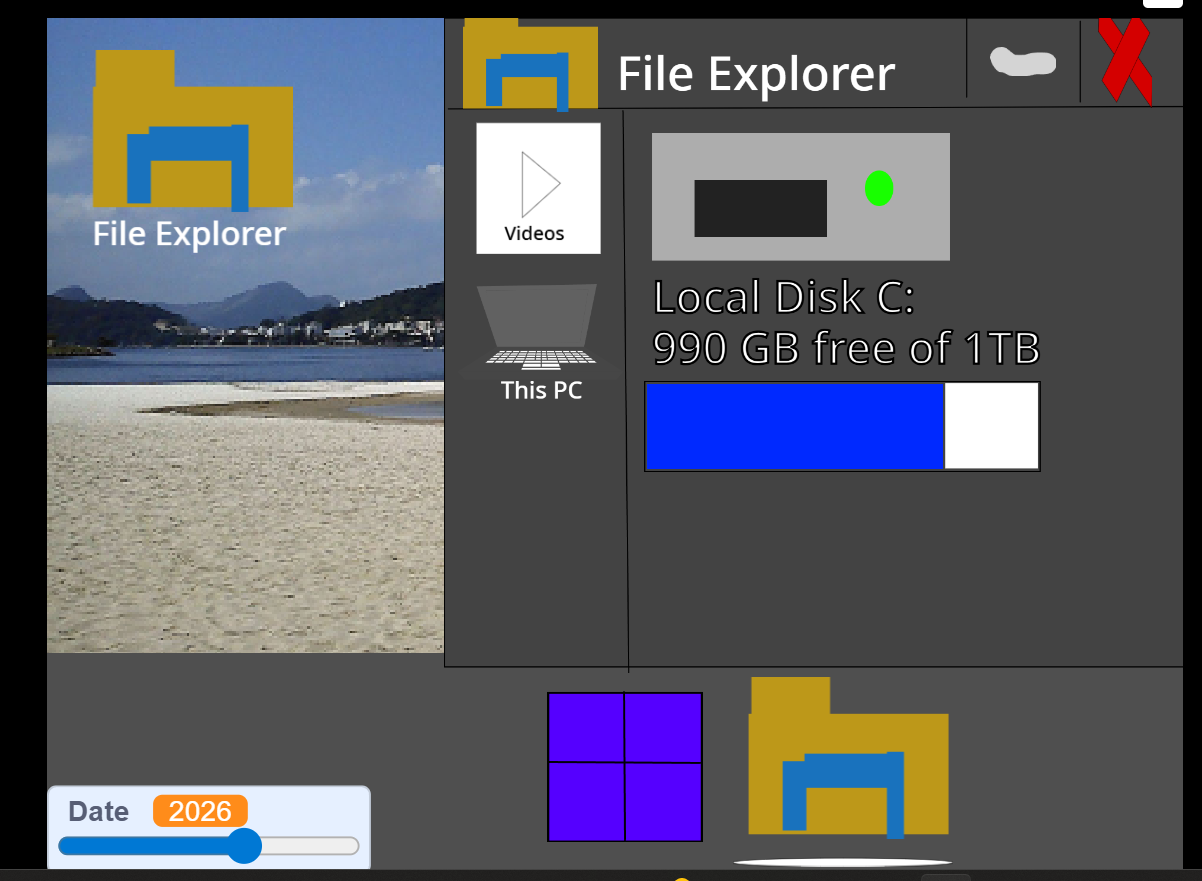Adjust the Date slider handle
This screenshot has height=881, width=1202.
click(244, 846)
